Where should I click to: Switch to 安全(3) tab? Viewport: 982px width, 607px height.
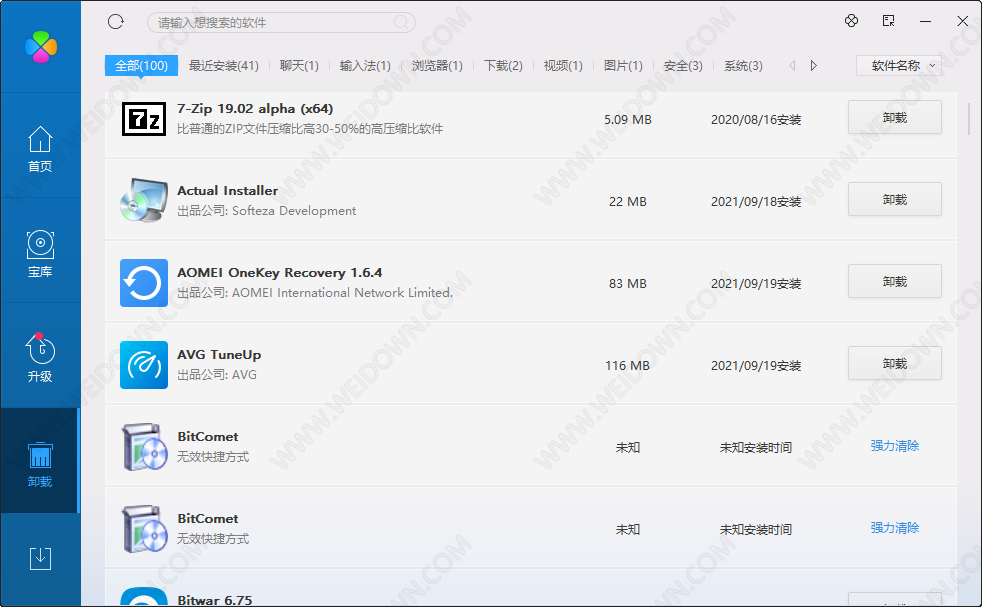(683, 66)
